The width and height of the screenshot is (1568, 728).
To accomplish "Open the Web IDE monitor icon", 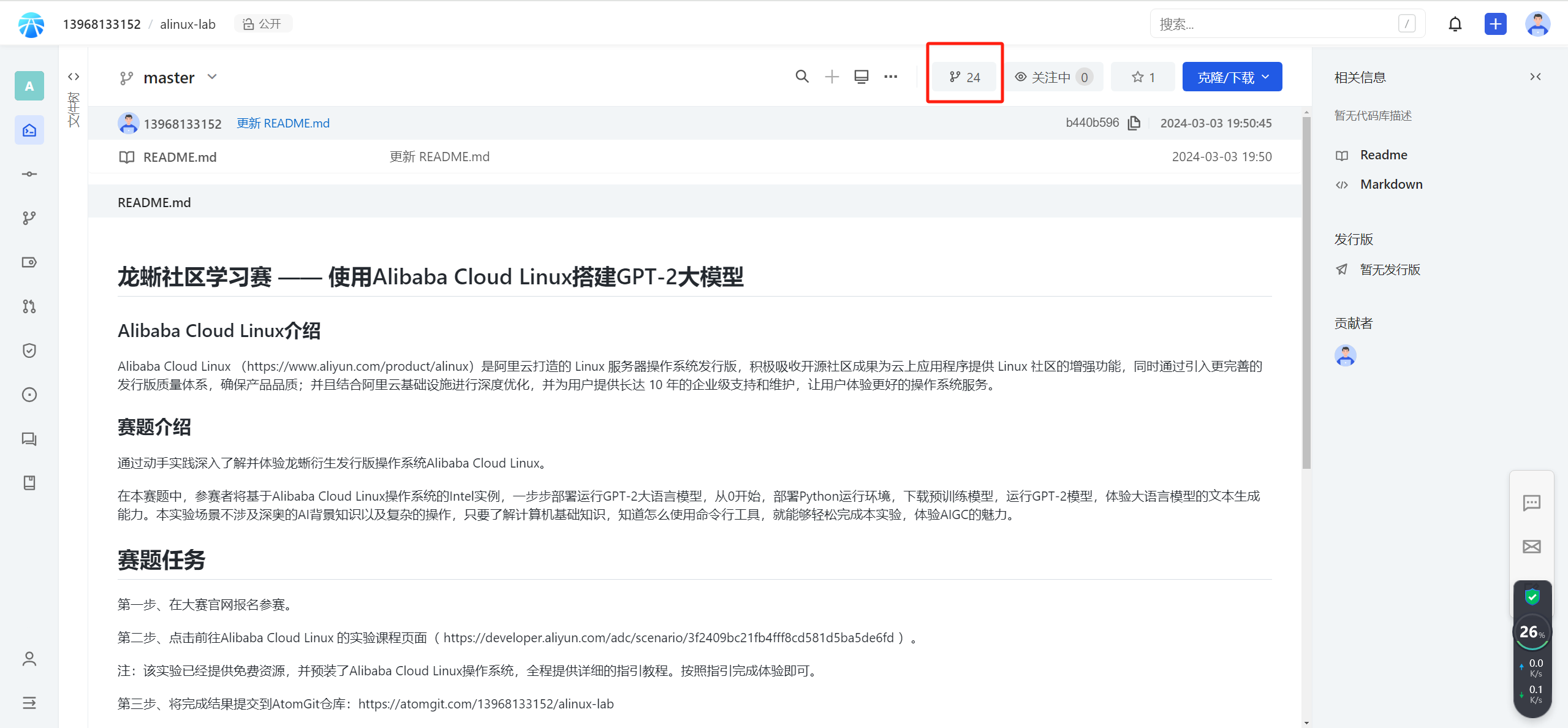I will (861, 77).
